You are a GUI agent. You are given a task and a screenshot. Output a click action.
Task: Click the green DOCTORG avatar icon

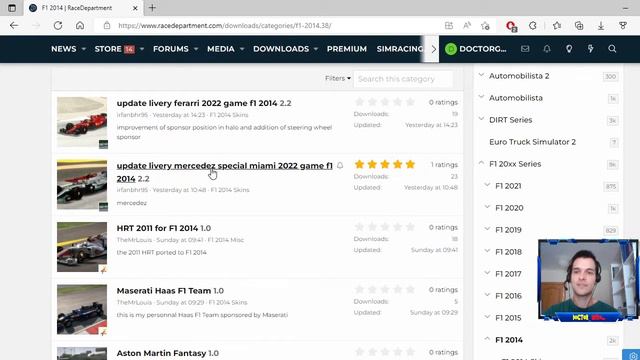tap(451, 49)
